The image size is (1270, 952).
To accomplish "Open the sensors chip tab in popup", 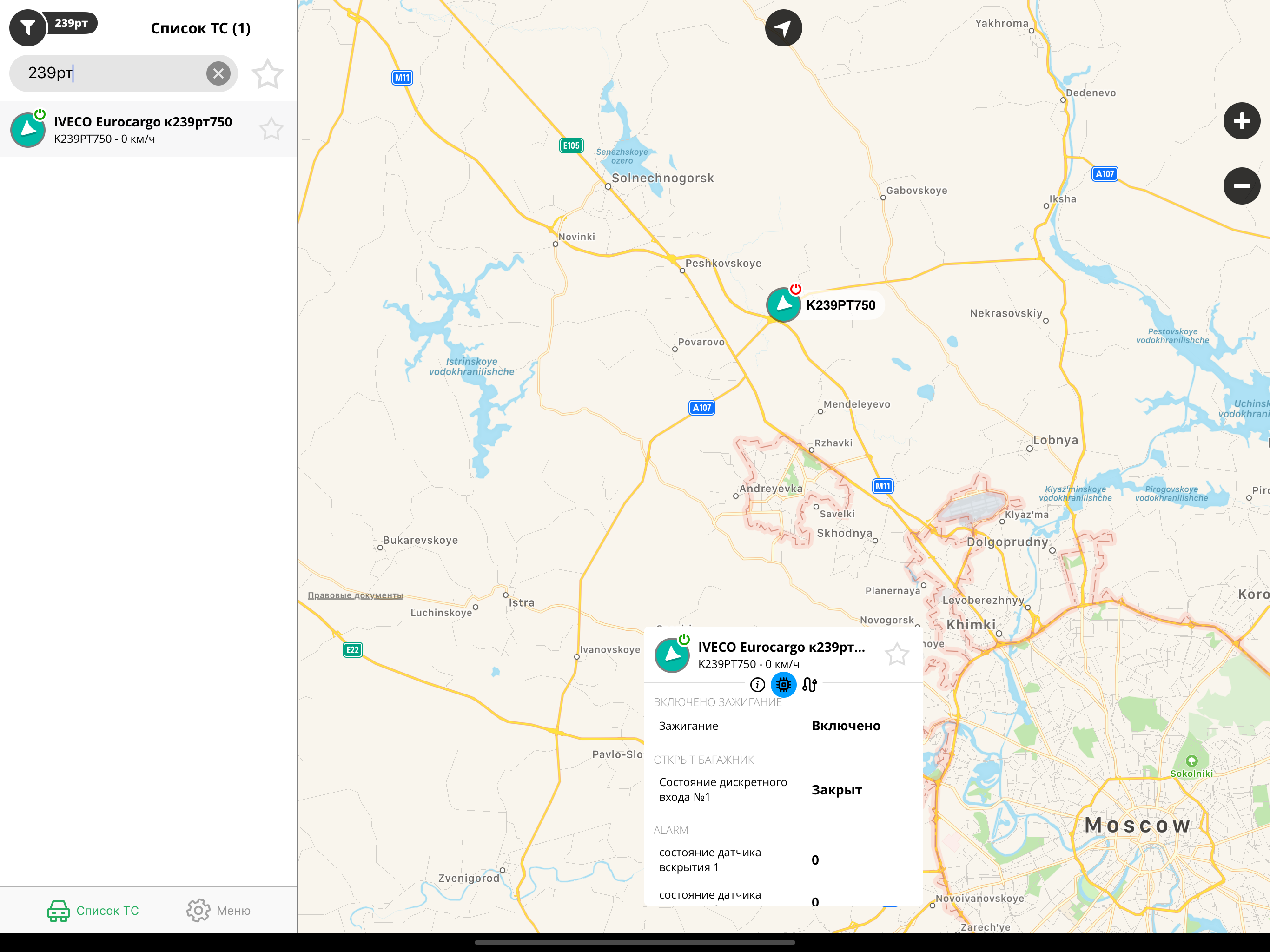I will pos(783,684).
